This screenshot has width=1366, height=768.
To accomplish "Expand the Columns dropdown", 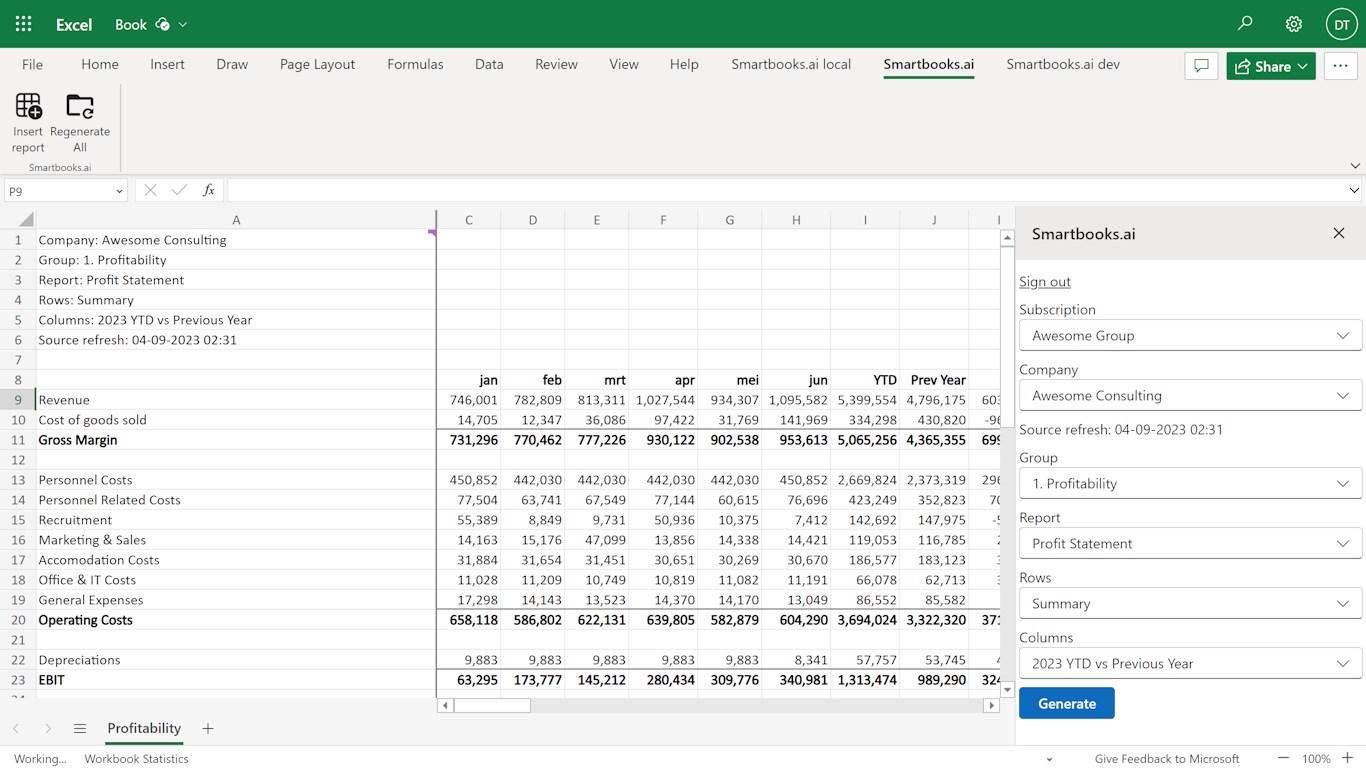I will (1190, 664).
